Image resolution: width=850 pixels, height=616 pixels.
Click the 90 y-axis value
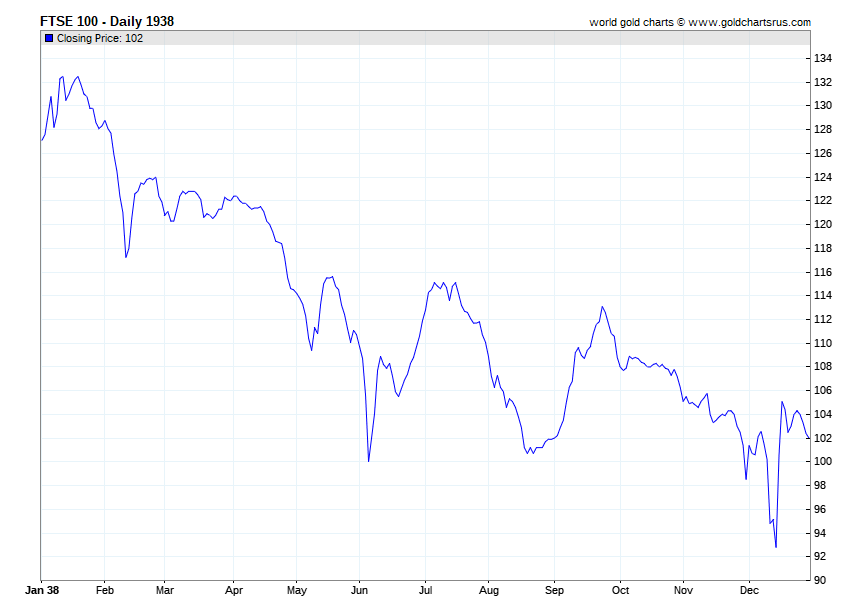pyautogui.click(x=820, y=580)
